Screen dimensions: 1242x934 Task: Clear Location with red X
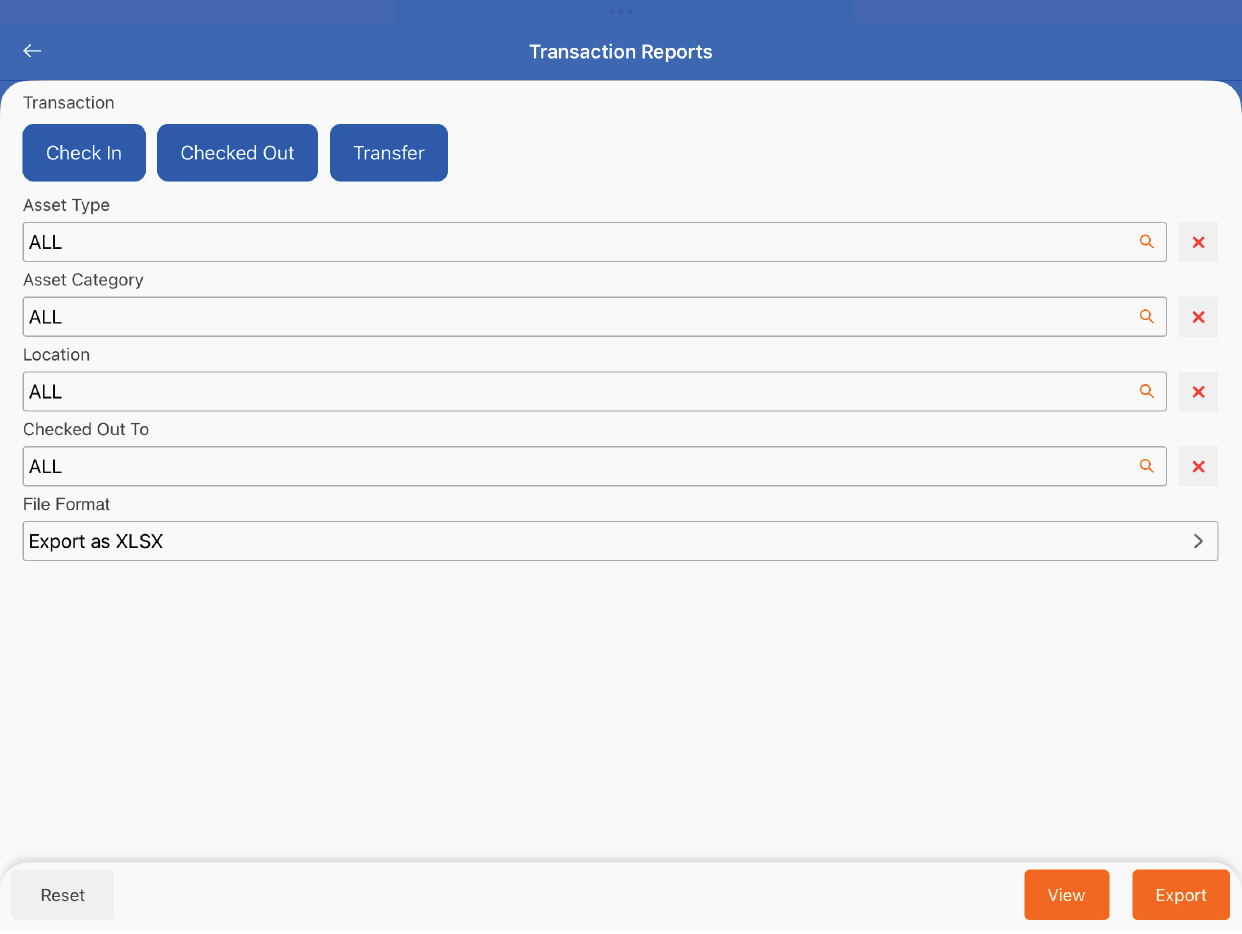pos(1198,391)
